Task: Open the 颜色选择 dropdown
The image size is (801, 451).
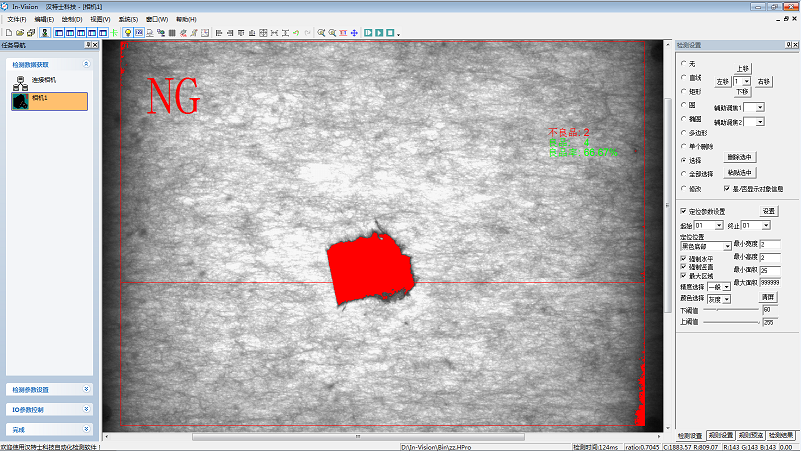Action: pos(727,298)
